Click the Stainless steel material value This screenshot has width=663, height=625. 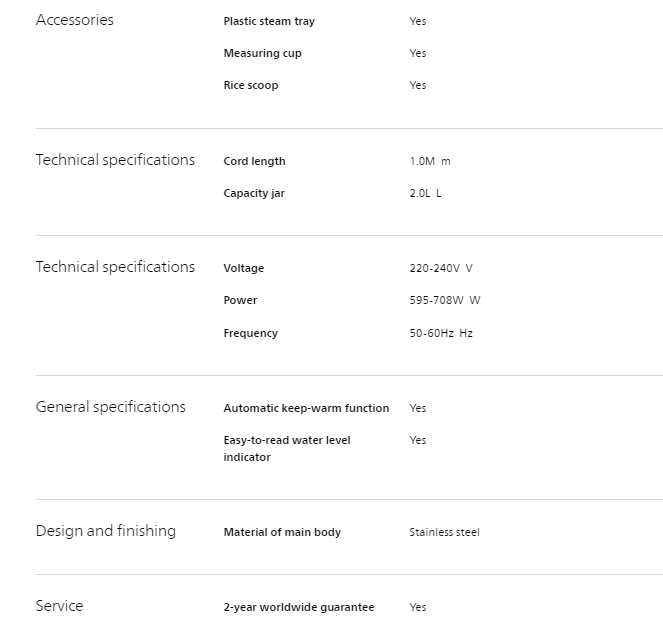444,532
